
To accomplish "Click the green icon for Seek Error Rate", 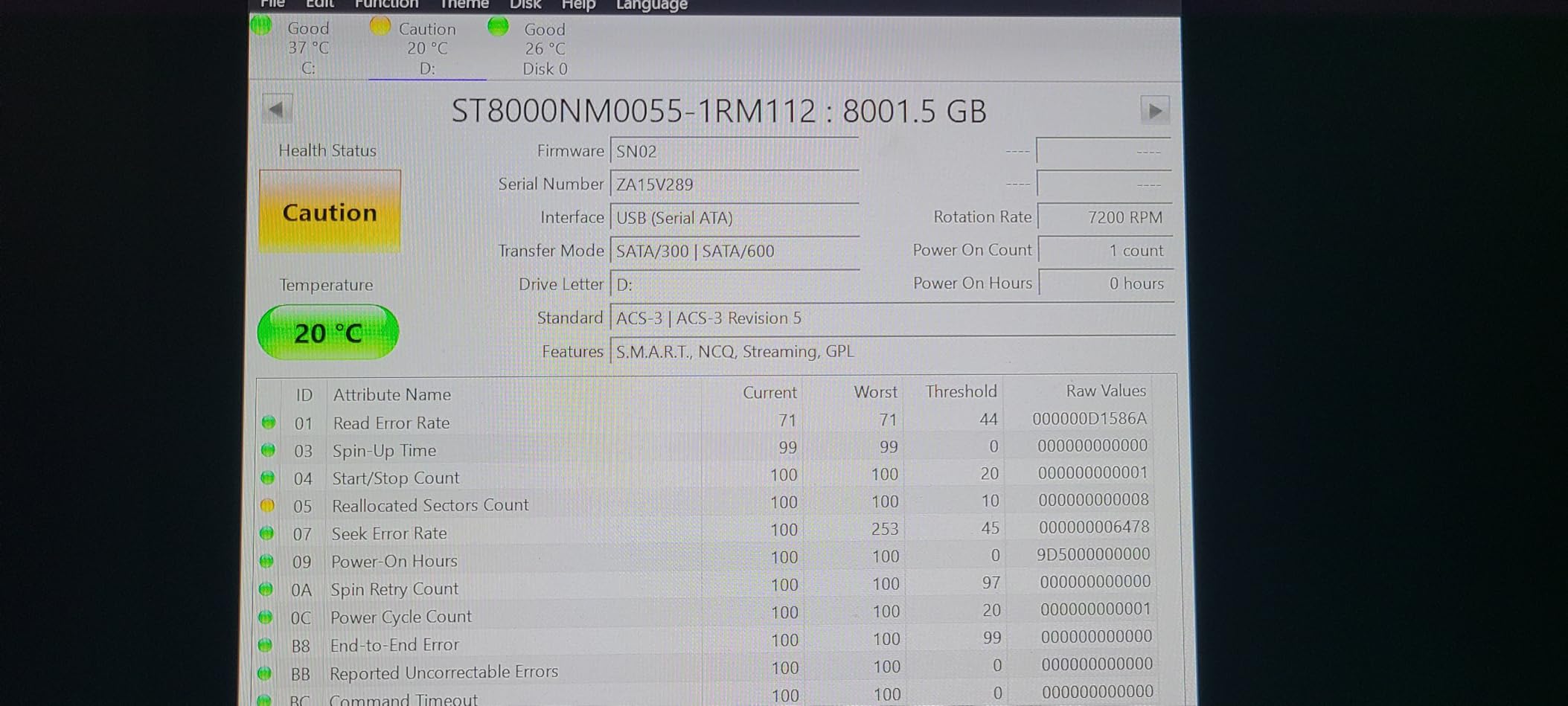I will click(266, 533).
